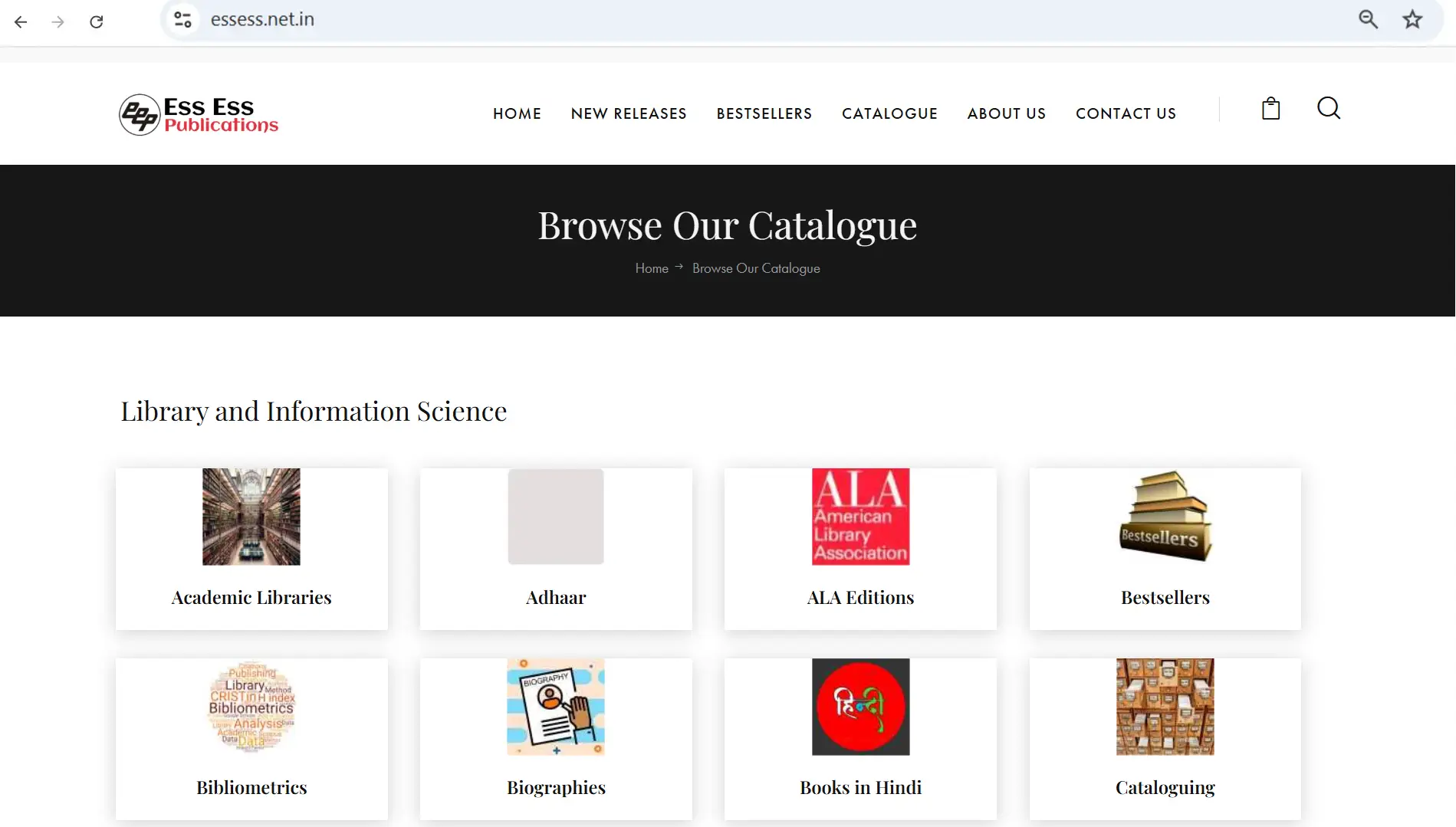Click the Browse Our Catalogue breadcrumb text
The width and height of the screenshot is (1456, 827).
tap(756, 268)
